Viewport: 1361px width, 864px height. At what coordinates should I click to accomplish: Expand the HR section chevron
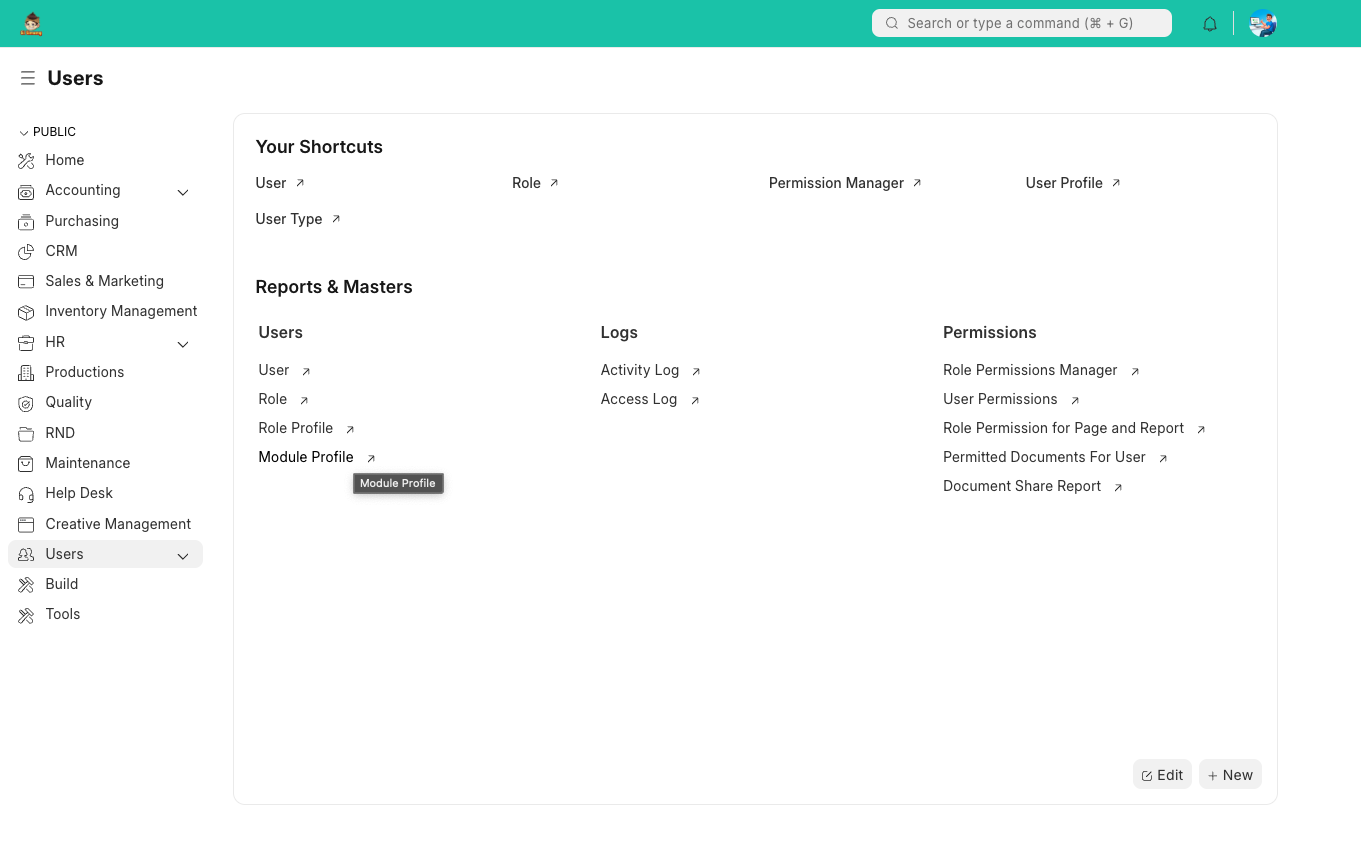[x=183, y=343]
